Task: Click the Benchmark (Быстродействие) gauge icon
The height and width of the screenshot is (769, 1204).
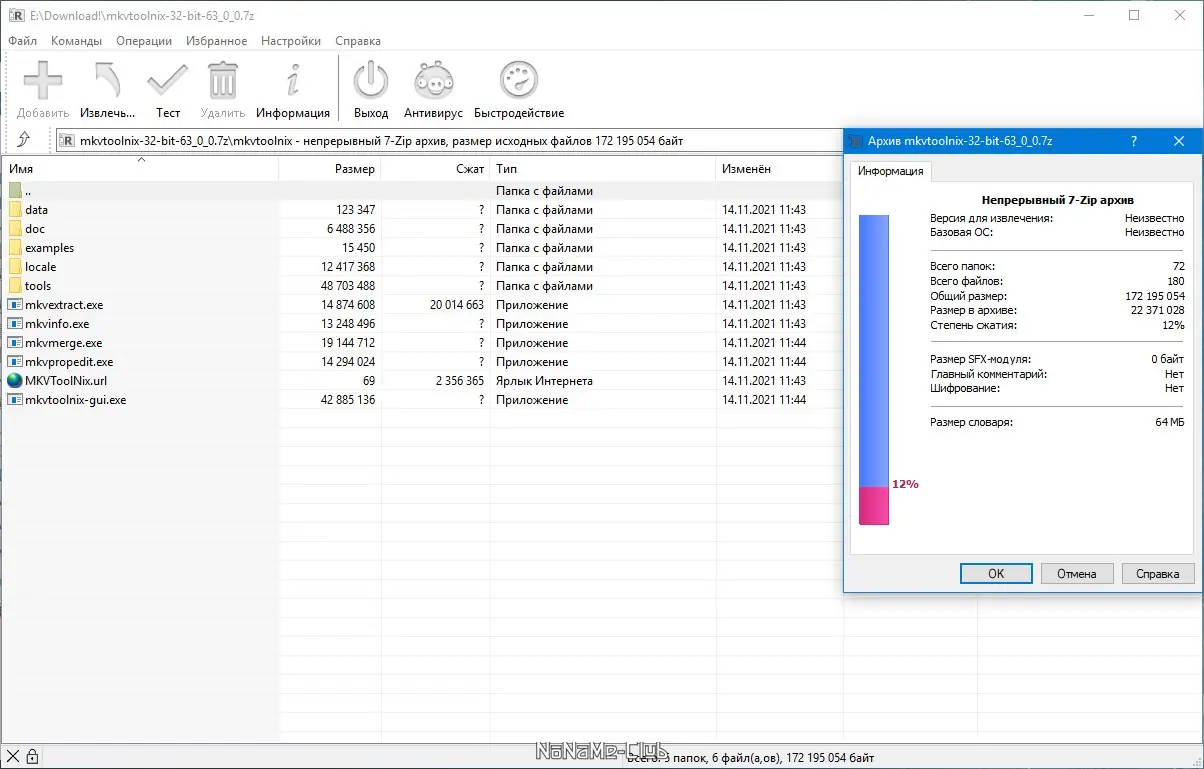Action: 519,80
